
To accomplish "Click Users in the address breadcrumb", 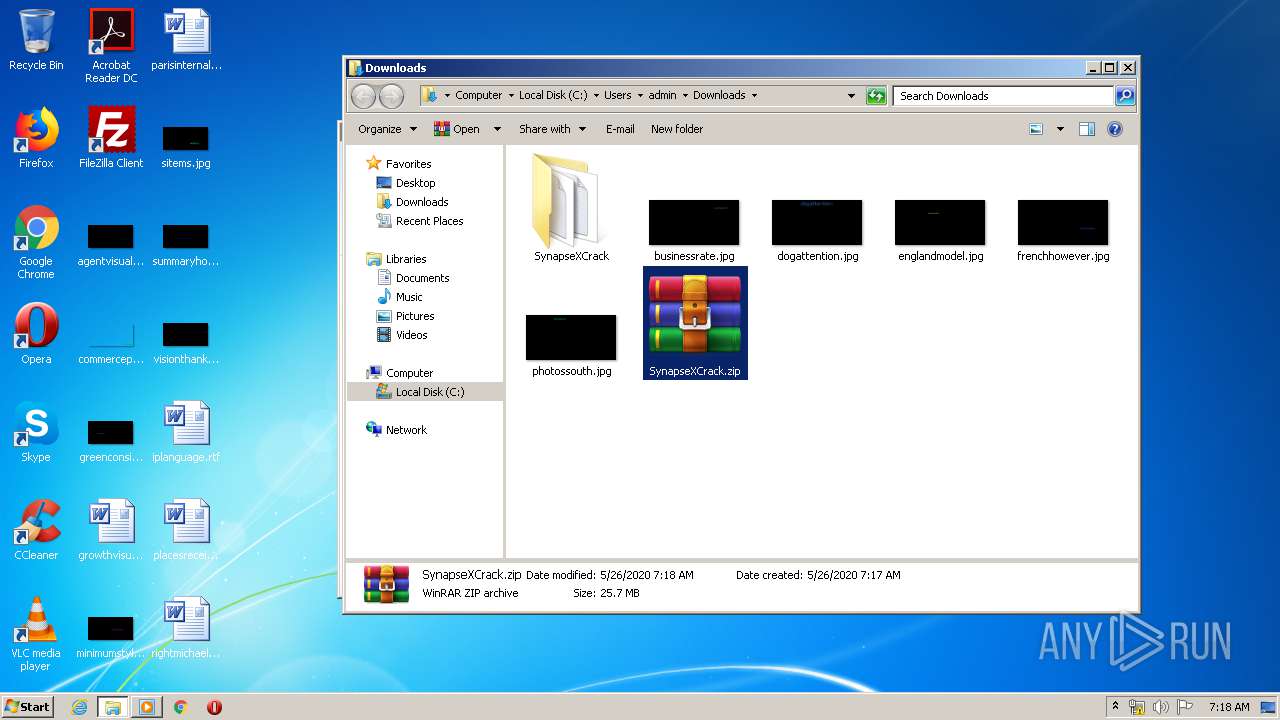I will coord(617,96).
